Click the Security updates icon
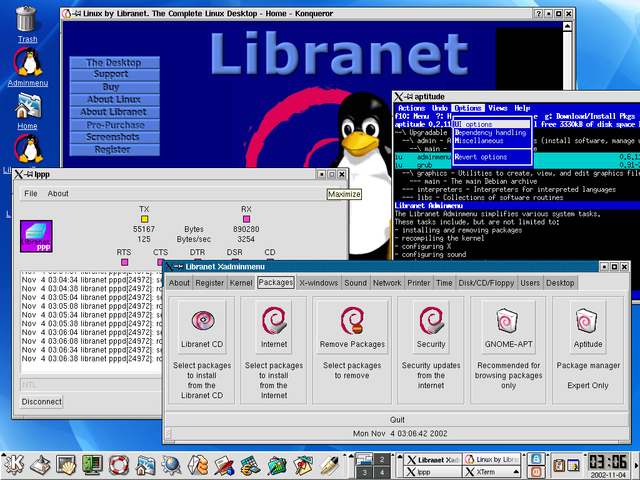Screen dimensions: 640x480 coord(431,326)
